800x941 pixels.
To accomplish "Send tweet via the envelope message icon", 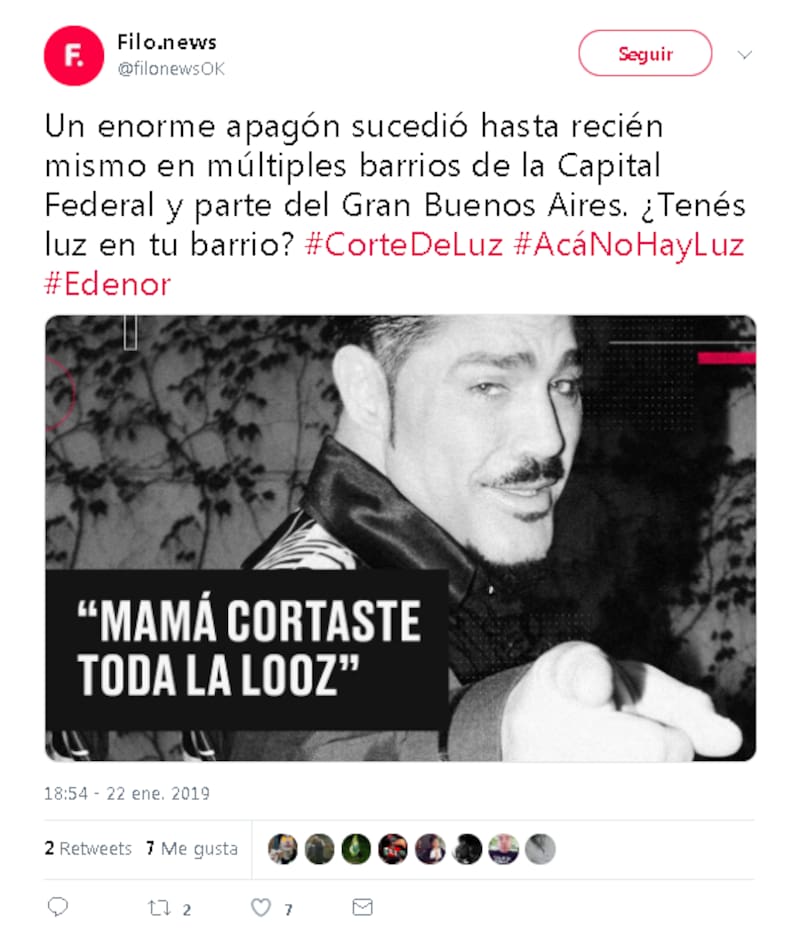I will (x=362, y=907).
